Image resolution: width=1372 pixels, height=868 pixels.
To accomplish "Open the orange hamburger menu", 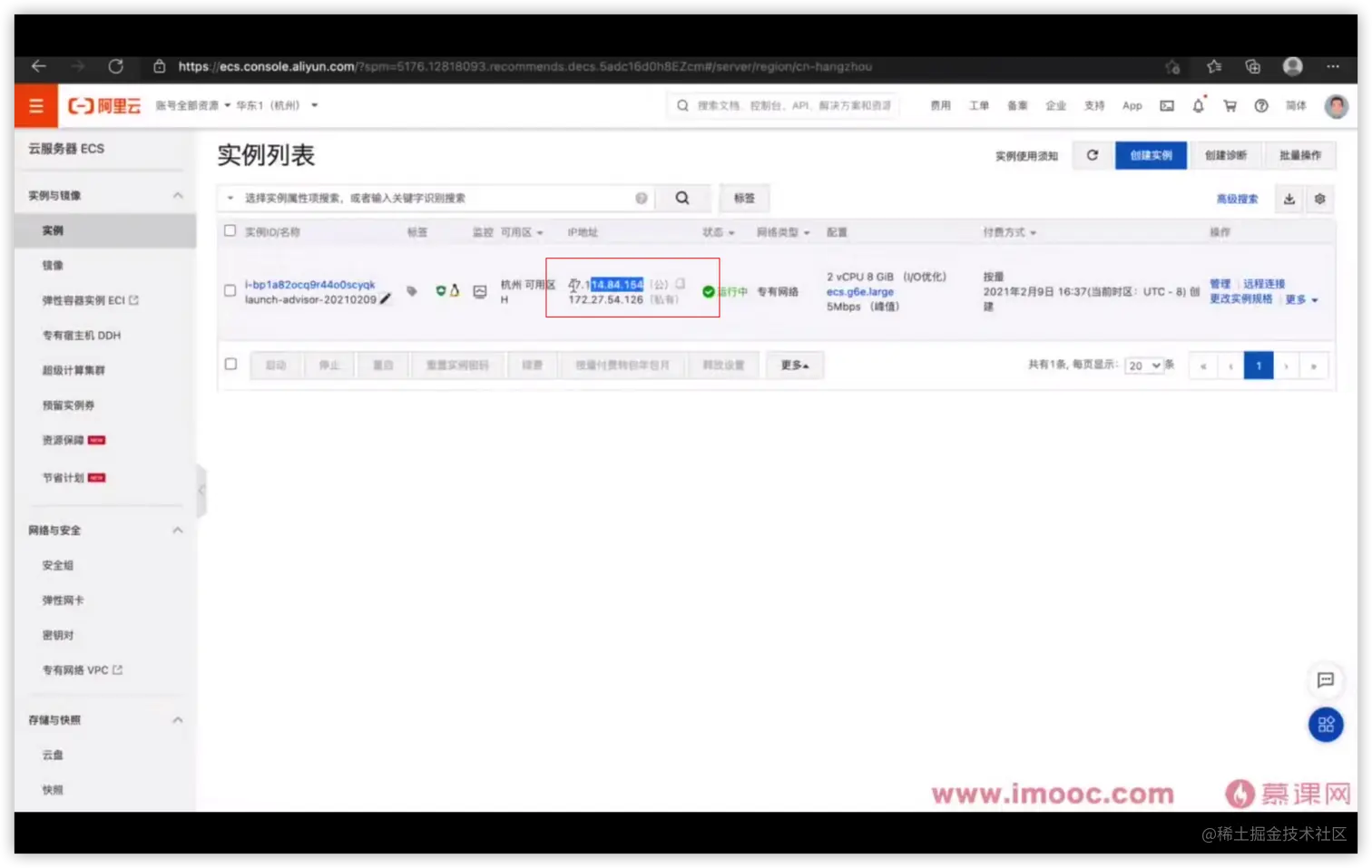I will [36, 106].
